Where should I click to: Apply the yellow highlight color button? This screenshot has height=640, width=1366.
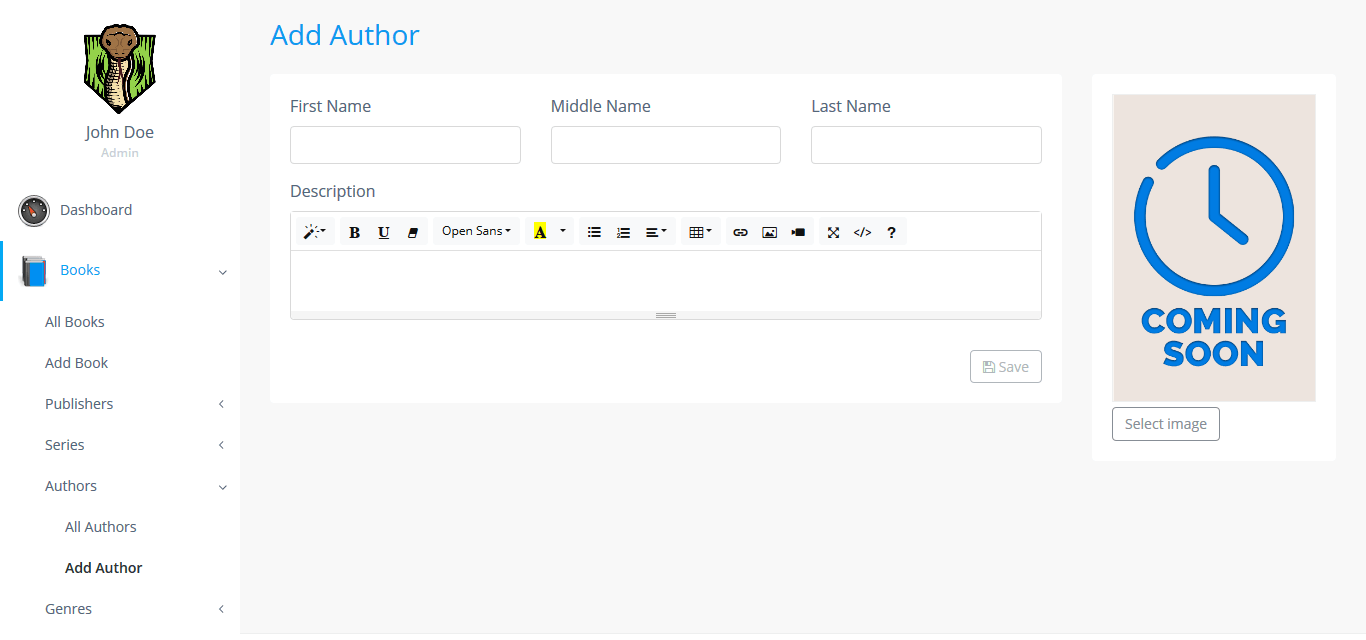540,232
